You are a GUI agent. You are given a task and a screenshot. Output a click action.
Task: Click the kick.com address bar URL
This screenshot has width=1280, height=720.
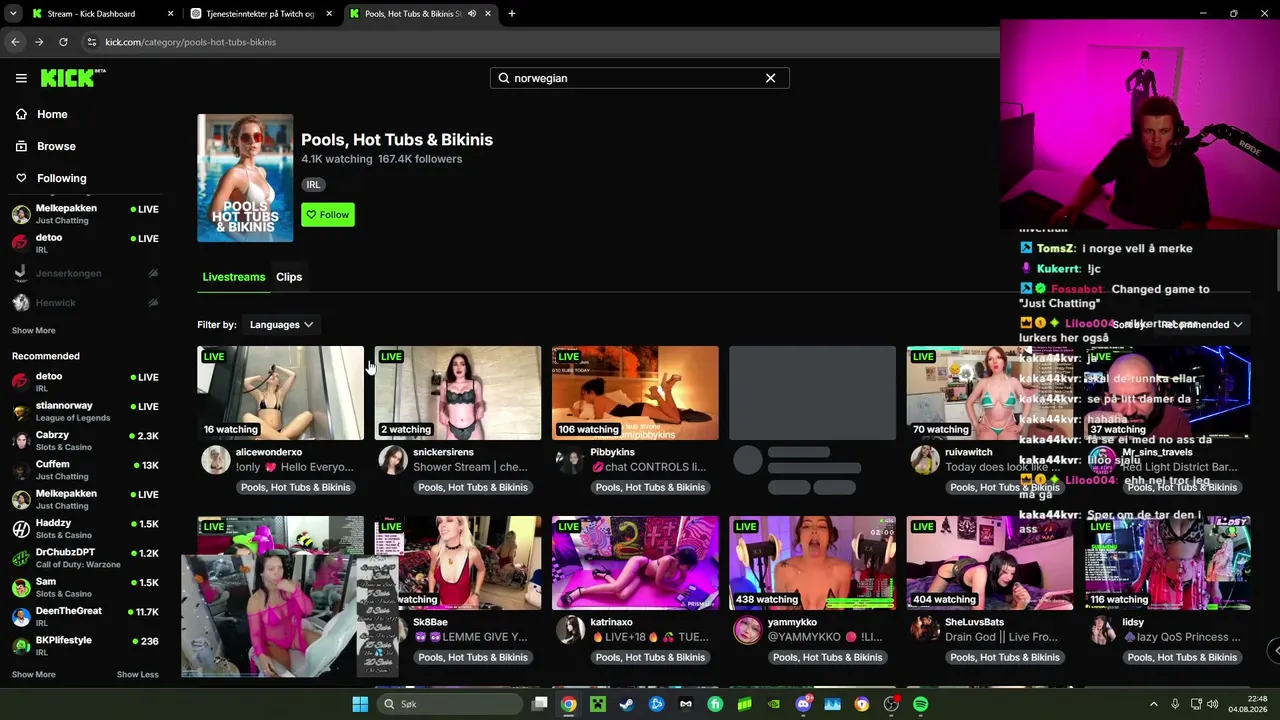[190, 42]
